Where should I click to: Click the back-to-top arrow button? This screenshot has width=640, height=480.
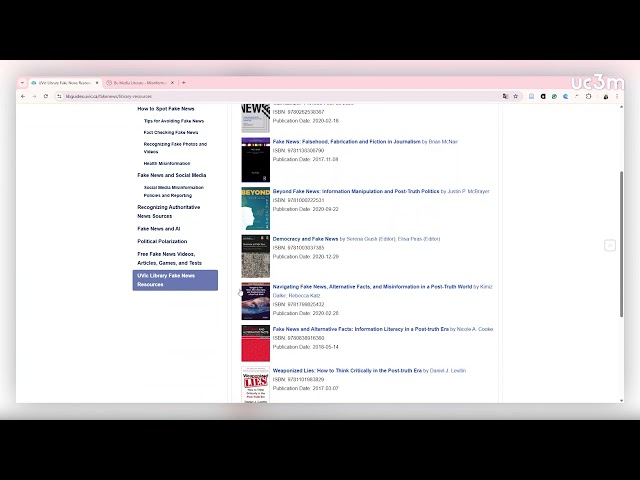coord(610,245)
